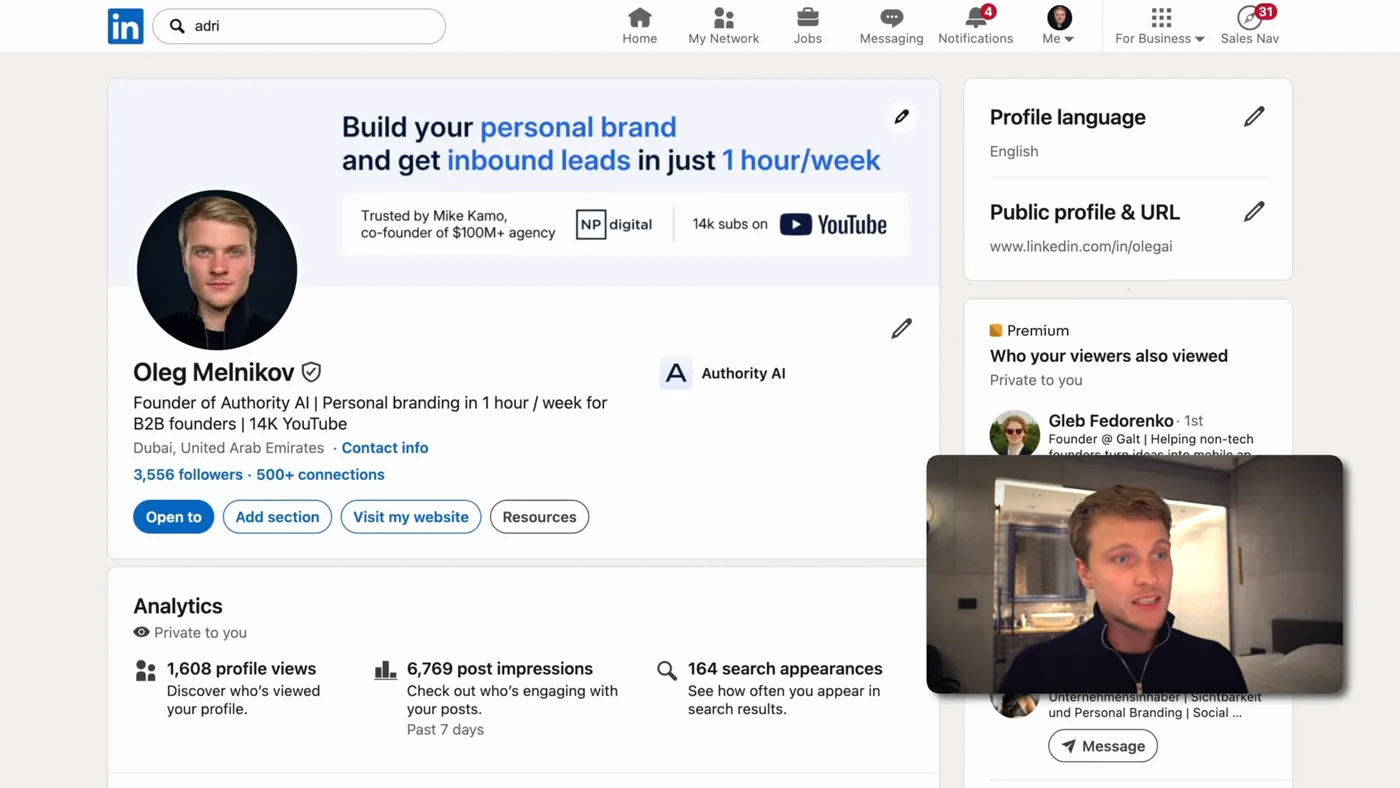
Task: Click the Open to button
Action: pos(173,517)
